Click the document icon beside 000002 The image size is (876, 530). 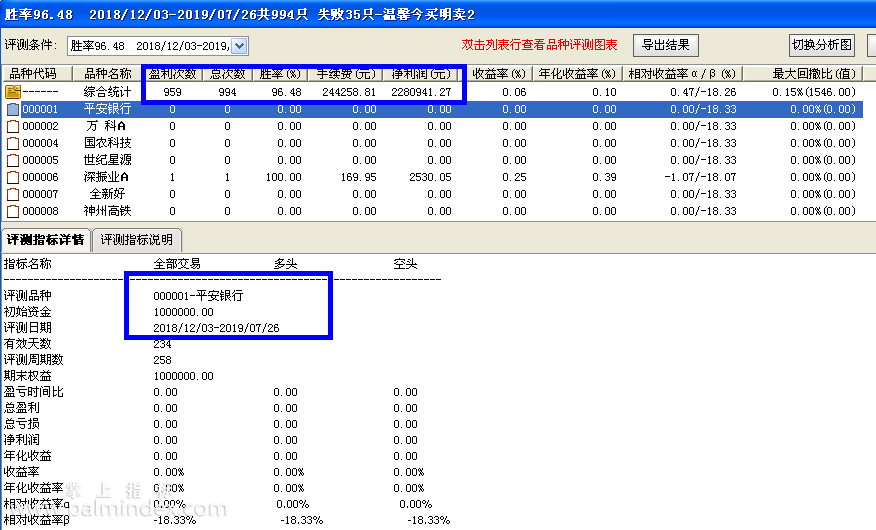13,126
